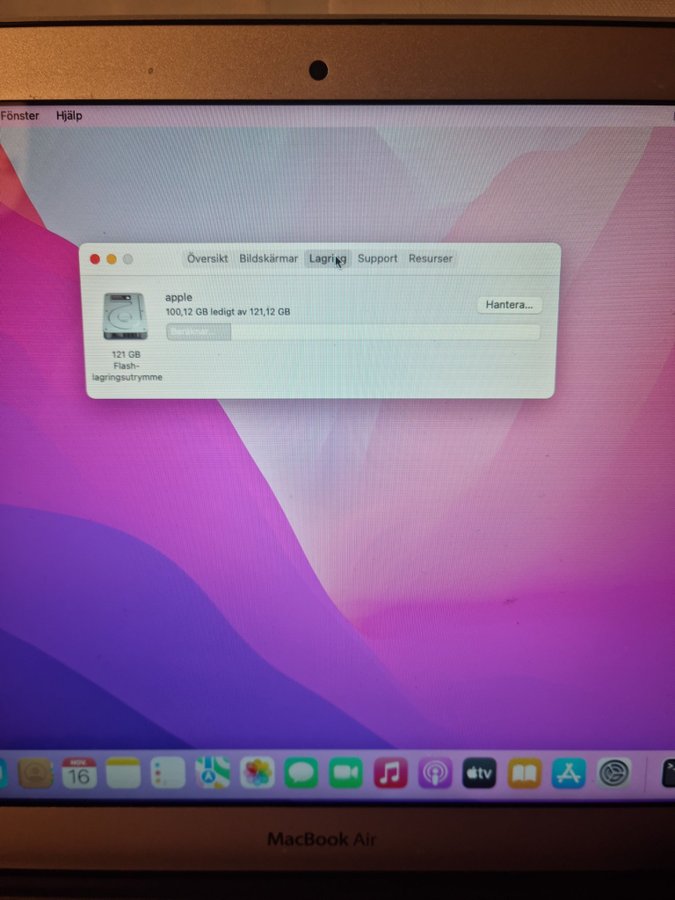The image size is (675, 900).
Task: Select the Support tab
Action: [377, 258]
